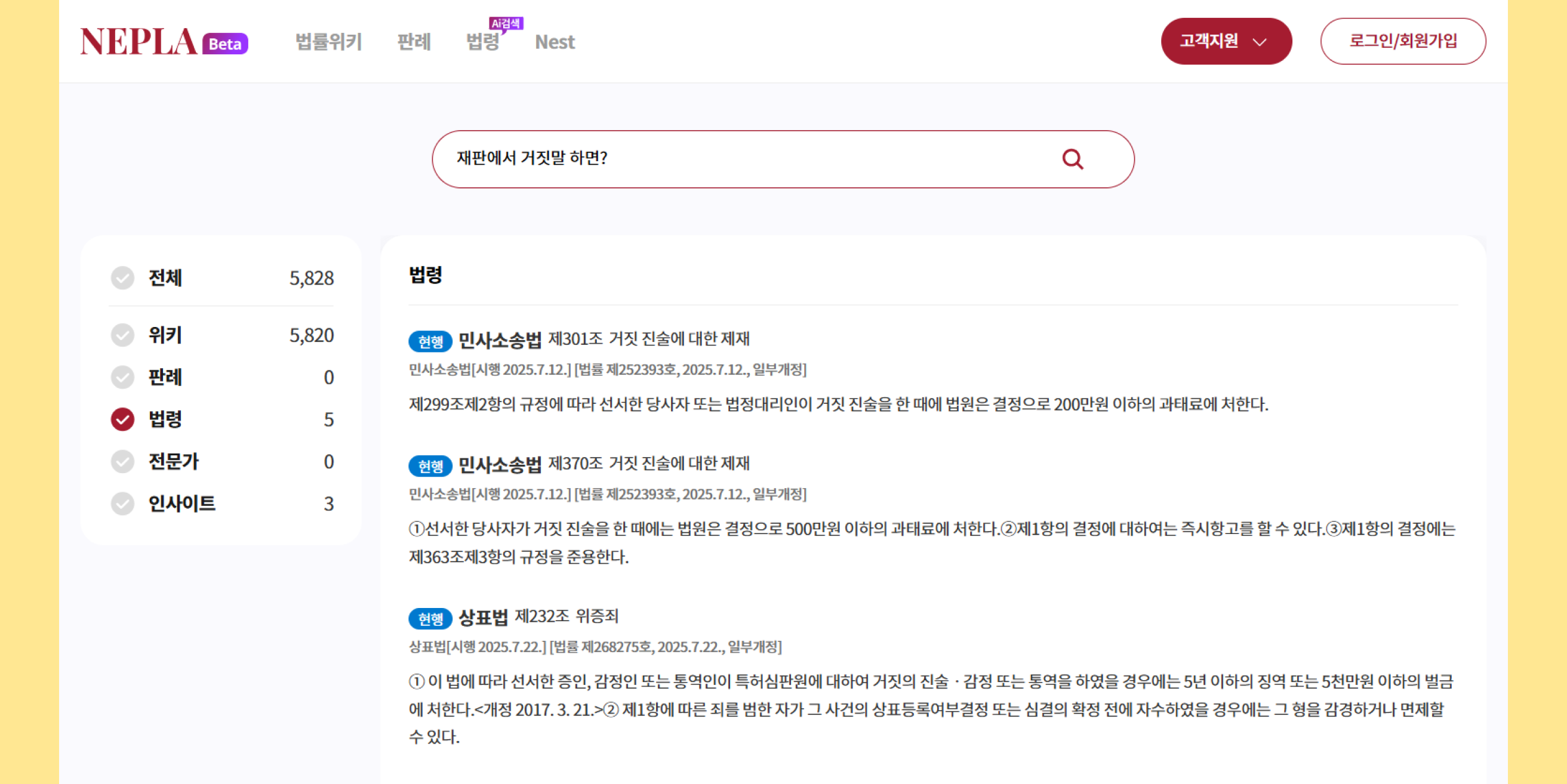Click the purple Beta badge
The image size is (1567, 784).
tap(225, 44)
